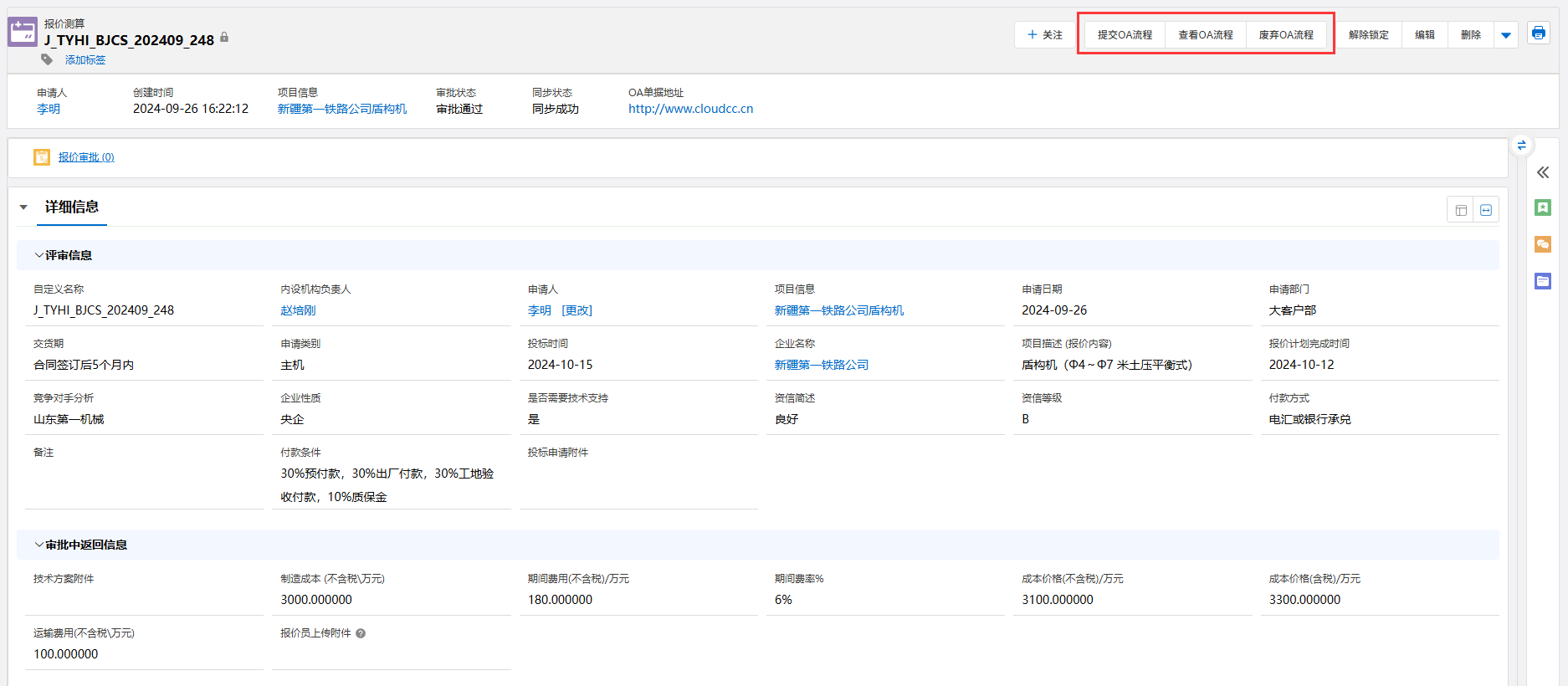Click the width expand icon in 详细信息
Viewport: 1568px width, 686px height.
point(1486,210)
